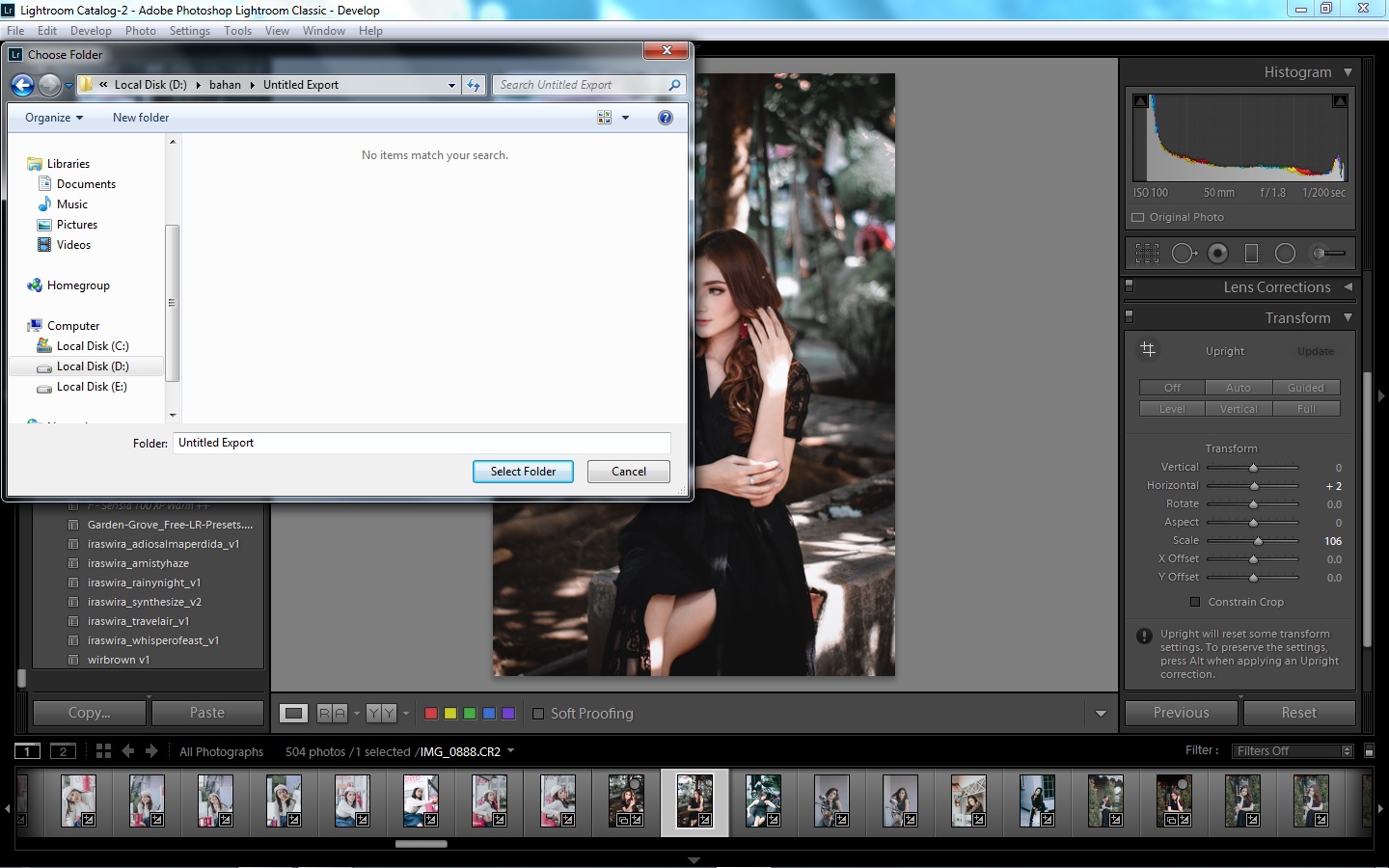This screenshot has height=868, width=1389.
Task: Select the wirbrown v1 preset
Action: point(119,660)
